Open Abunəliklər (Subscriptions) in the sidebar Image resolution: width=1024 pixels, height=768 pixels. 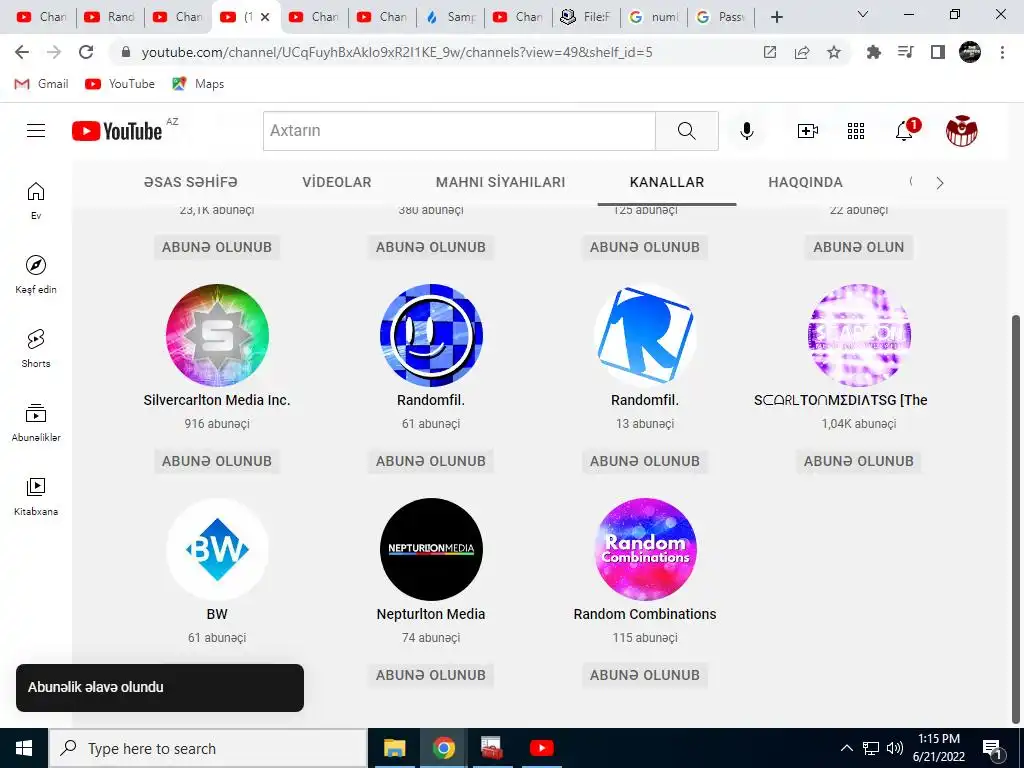(36, 423)
